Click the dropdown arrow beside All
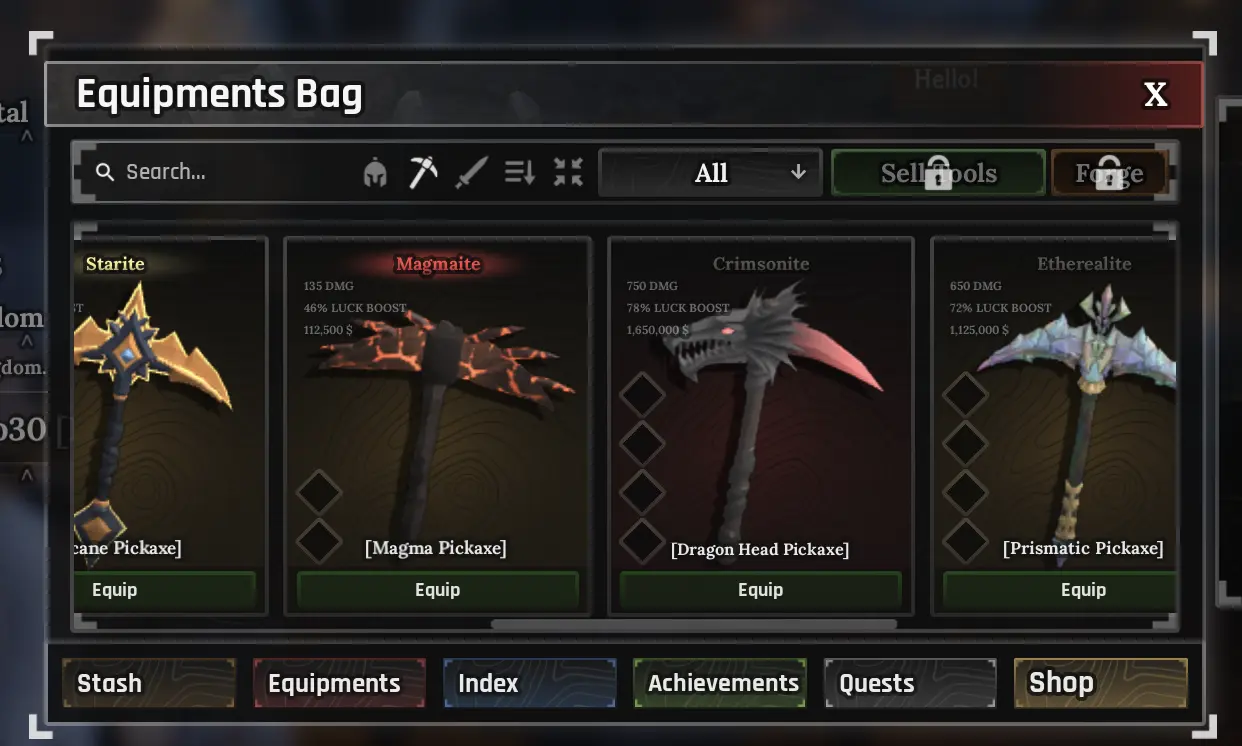This screenshot has width=1242, height=746. [x=798, y=172]
